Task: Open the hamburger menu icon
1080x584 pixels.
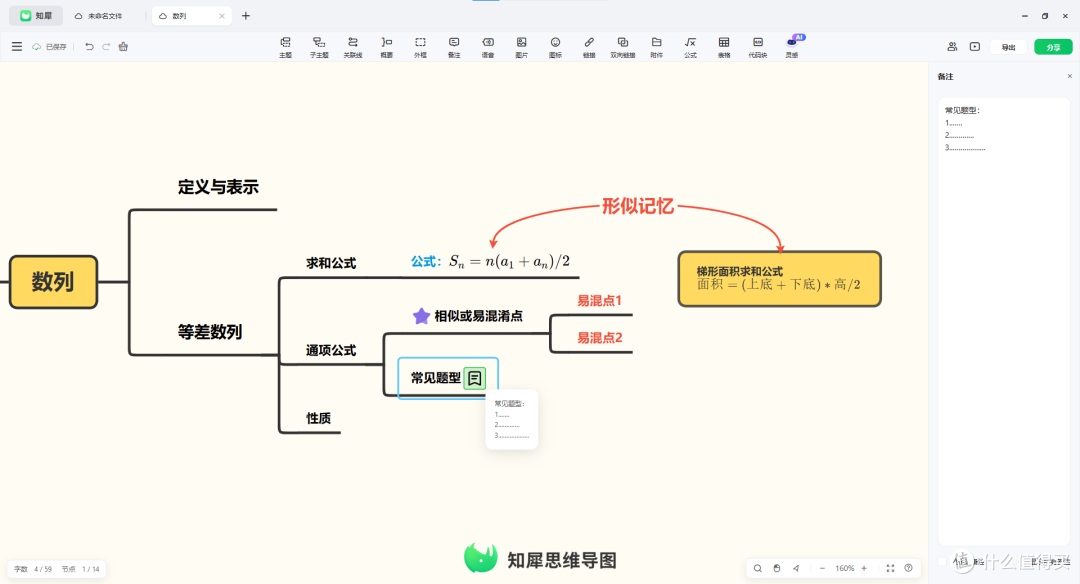Action: tap(17, 47)
